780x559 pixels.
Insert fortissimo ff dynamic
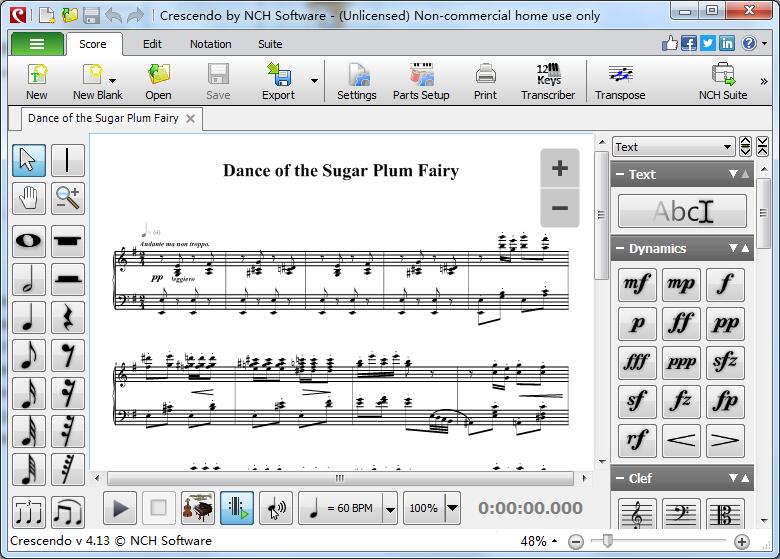681,324
